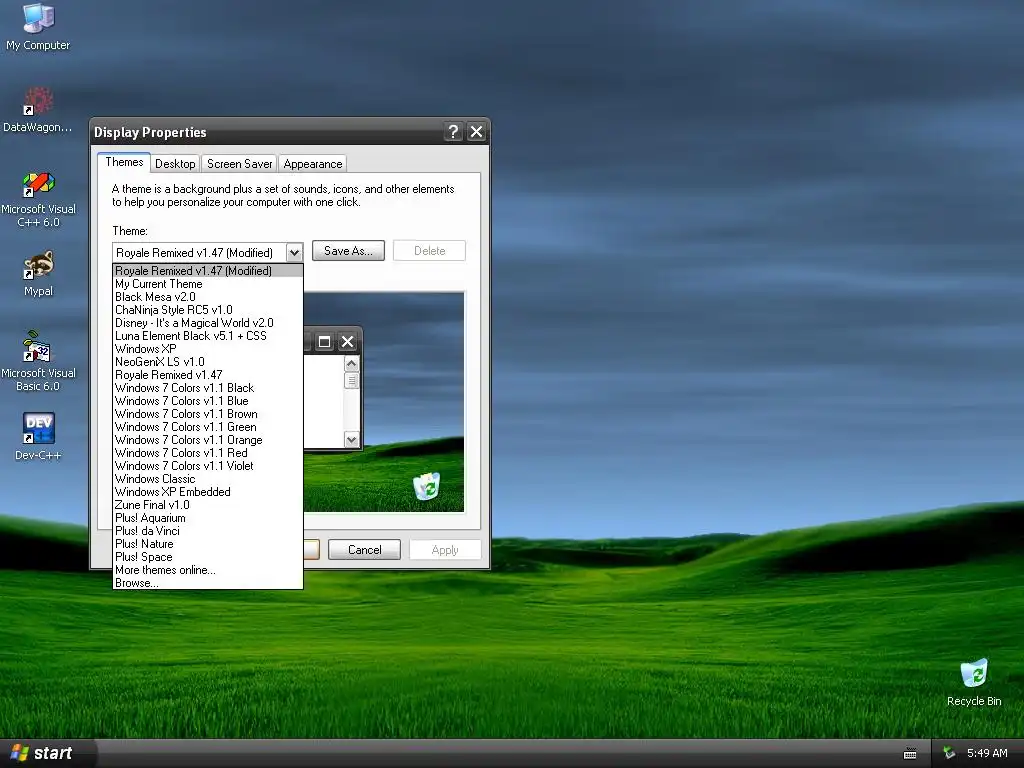Click sample window maximize button in preview
Screen dimensions: 1024x768
pyautogui.click(x=324, y=342)
